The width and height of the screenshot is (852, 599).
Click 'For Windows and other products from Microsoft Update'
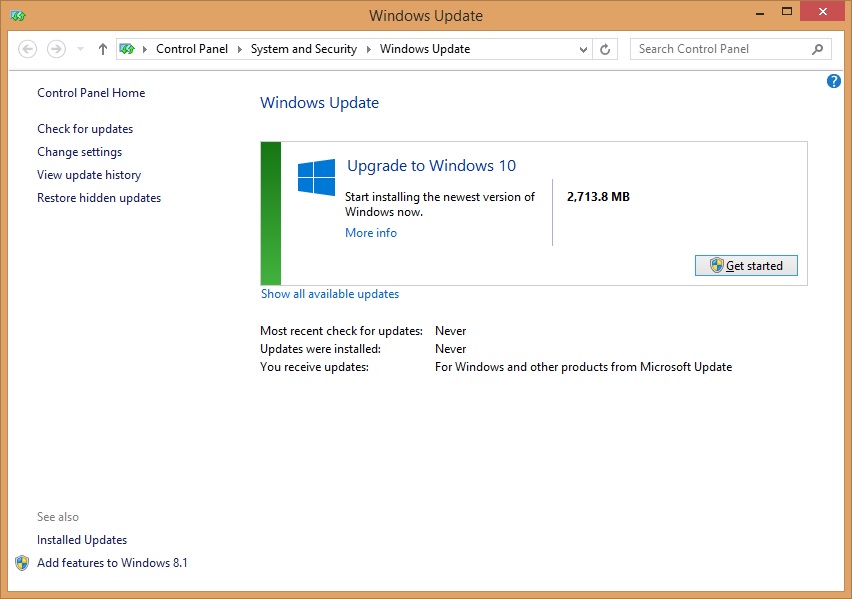[584, 367]
